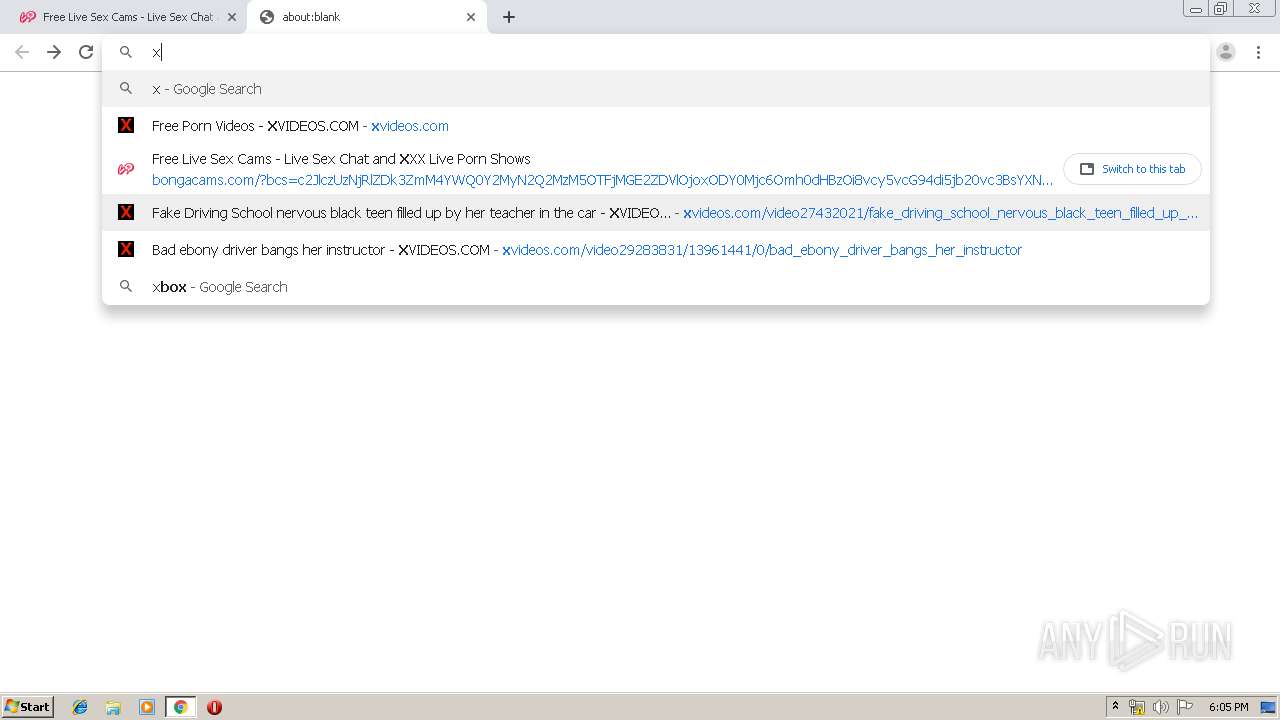1280x720 pixels.
Task: Reload the current page
Action: (86, 52)
